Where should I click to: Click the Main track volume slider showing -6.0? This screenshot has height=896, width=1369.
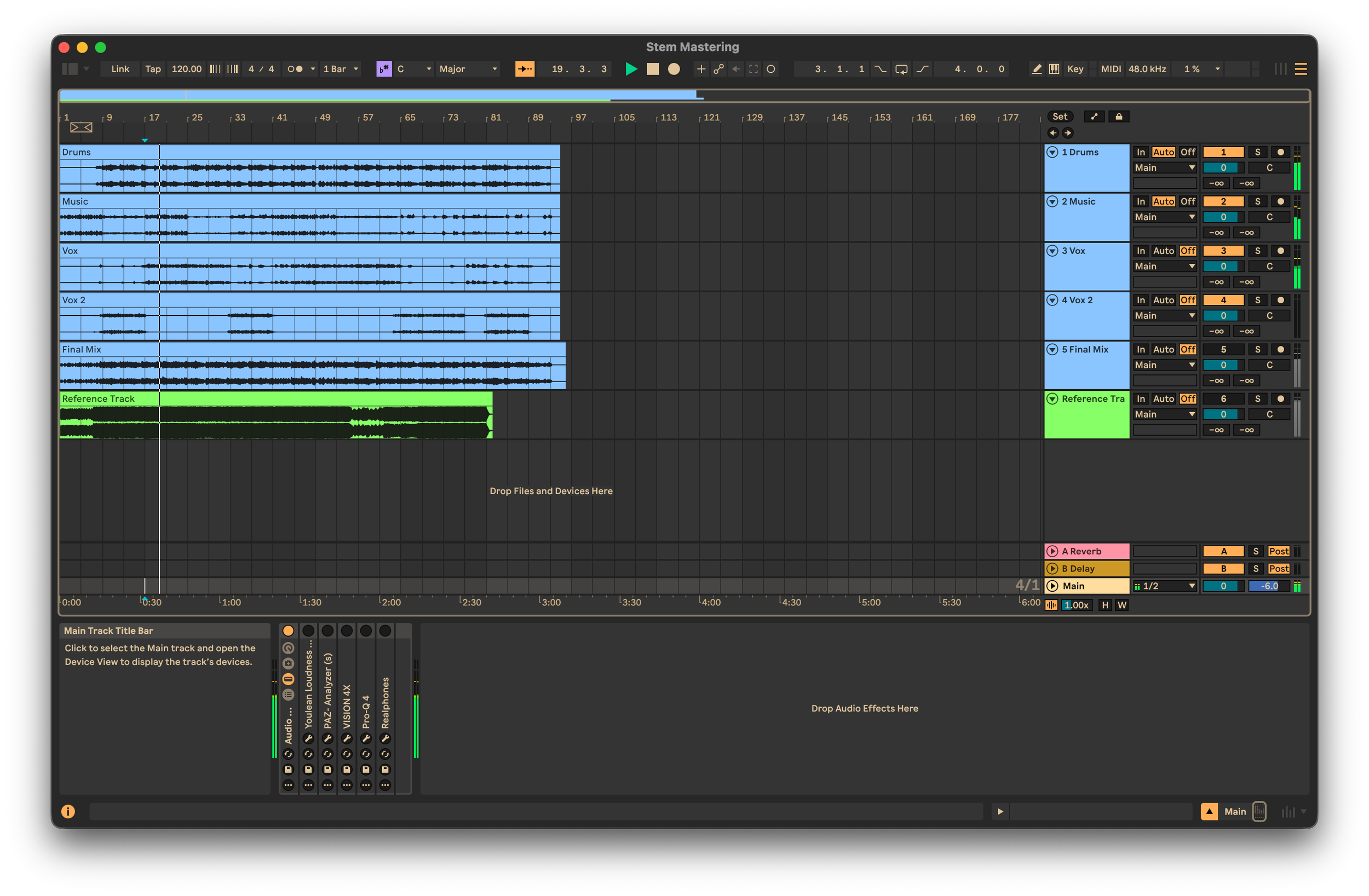[x=1269, y=586]
